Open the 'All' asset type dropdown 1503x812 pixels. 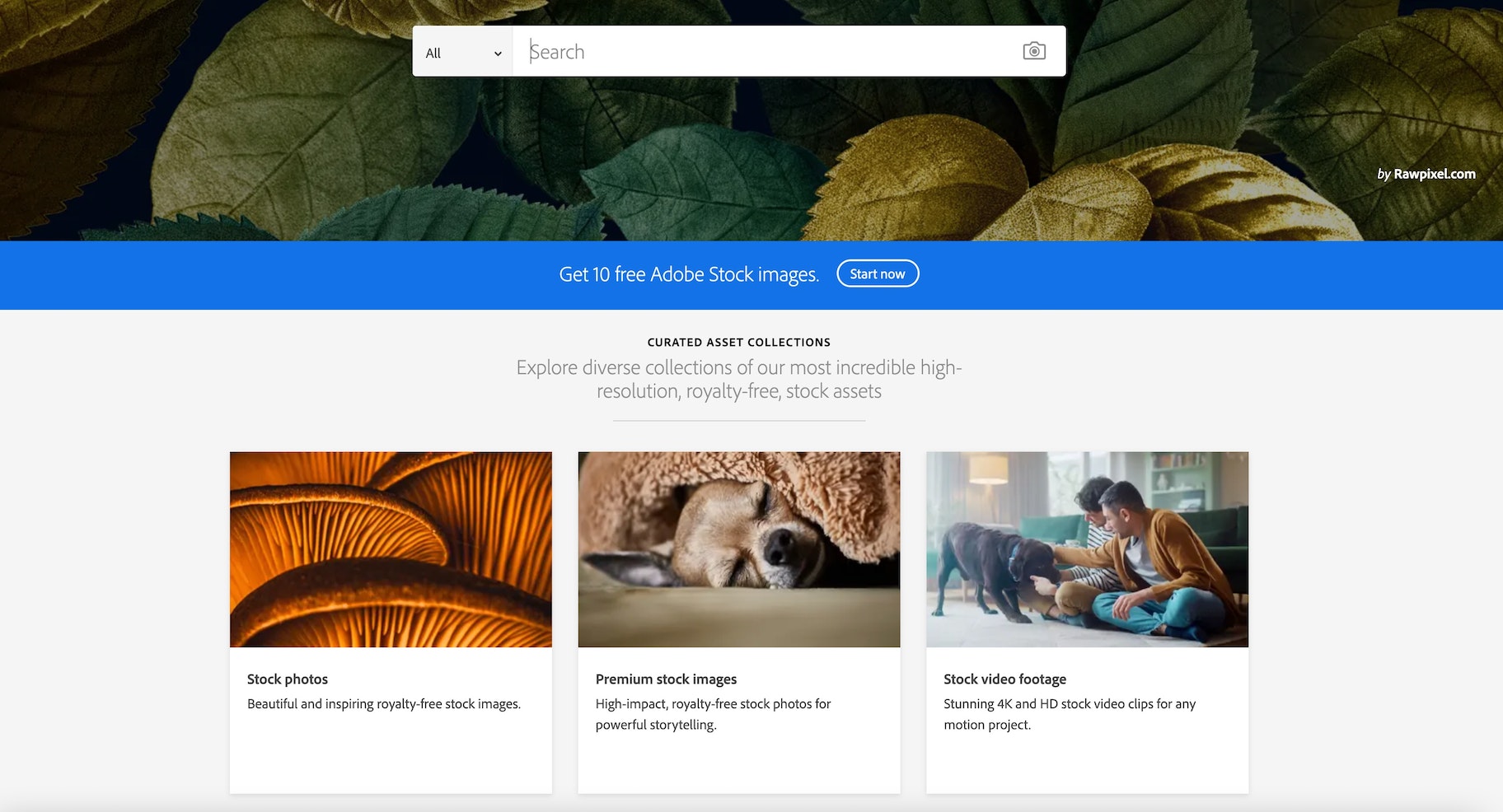point(461,53)
